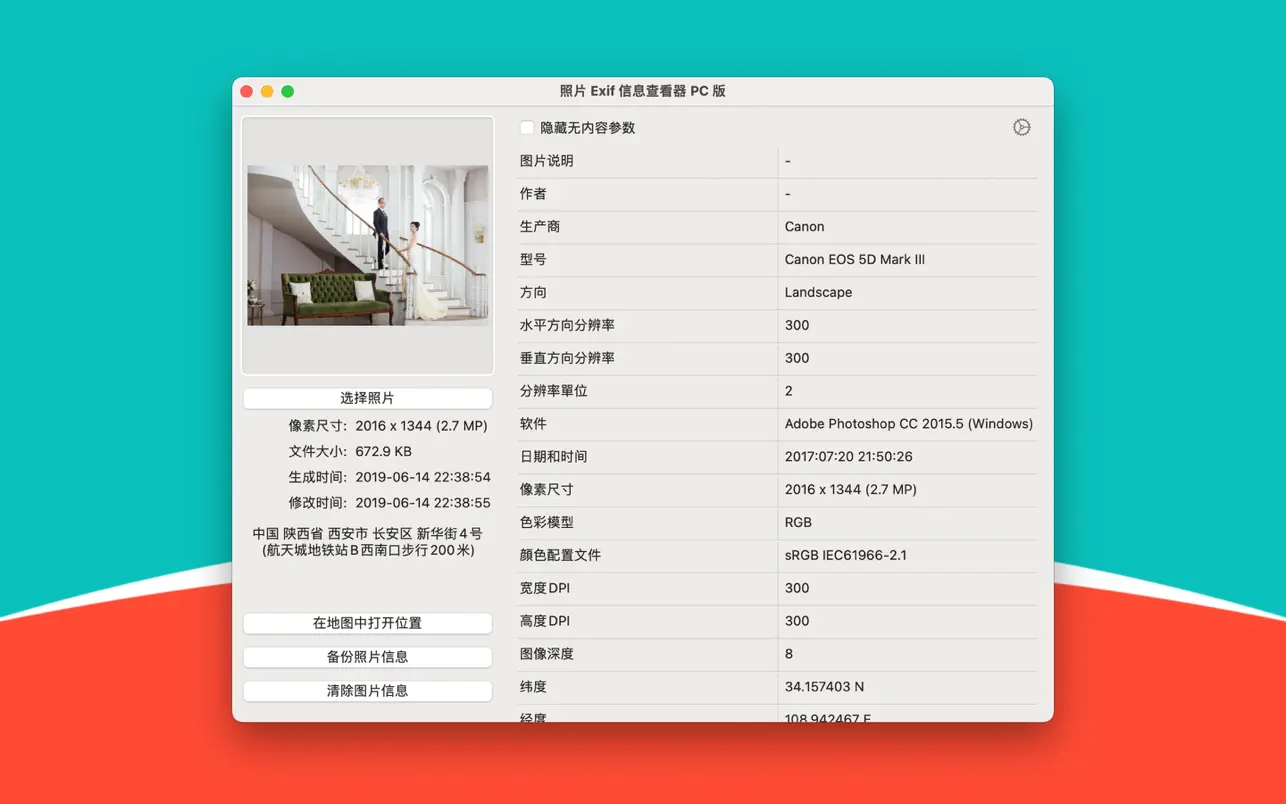Enable the 隐藏无内容参数 checkbox

click(527, 127)
